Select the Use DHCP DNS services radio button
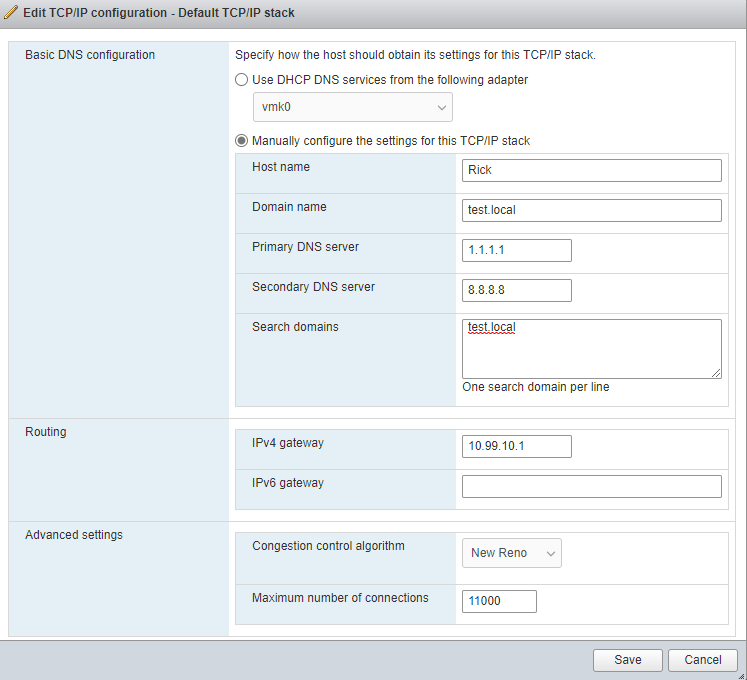Image resolution: width=747 pixels, height=680 pixels. (241, 80)
